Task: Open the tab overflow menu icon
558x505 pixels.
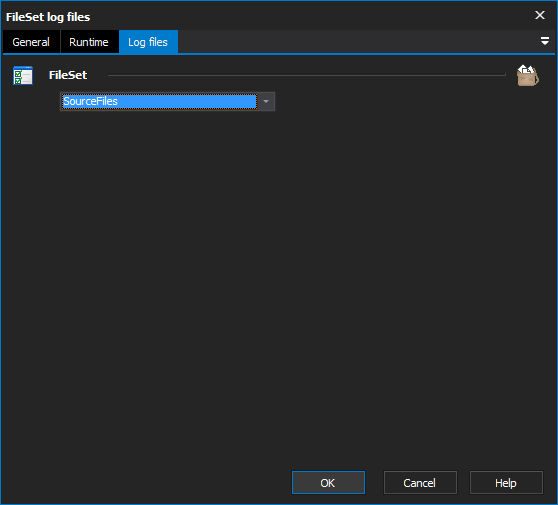Action: (544, 41)
